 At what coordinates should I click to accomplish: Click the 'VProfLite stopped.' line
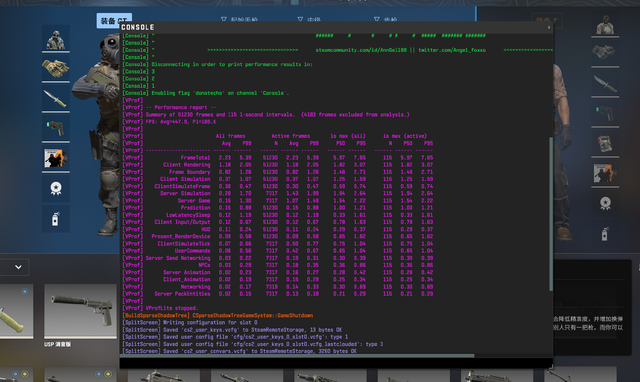(160, 308)
